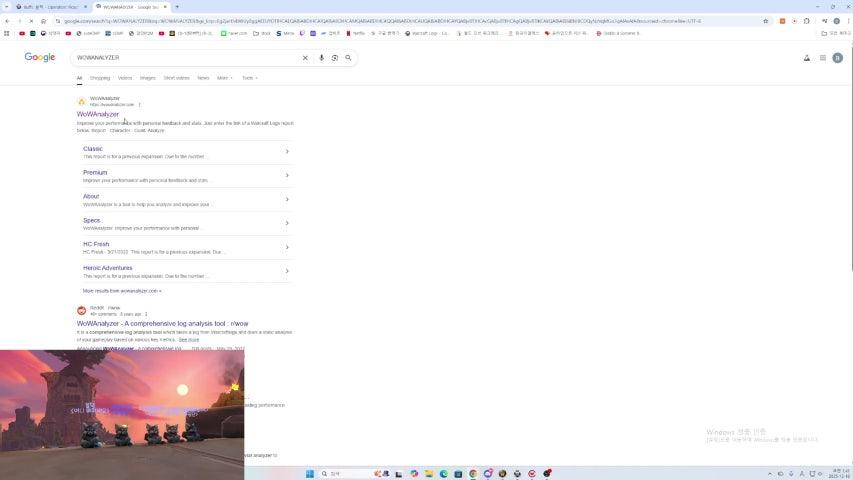Open the Windows Start menu

point(310,473)
